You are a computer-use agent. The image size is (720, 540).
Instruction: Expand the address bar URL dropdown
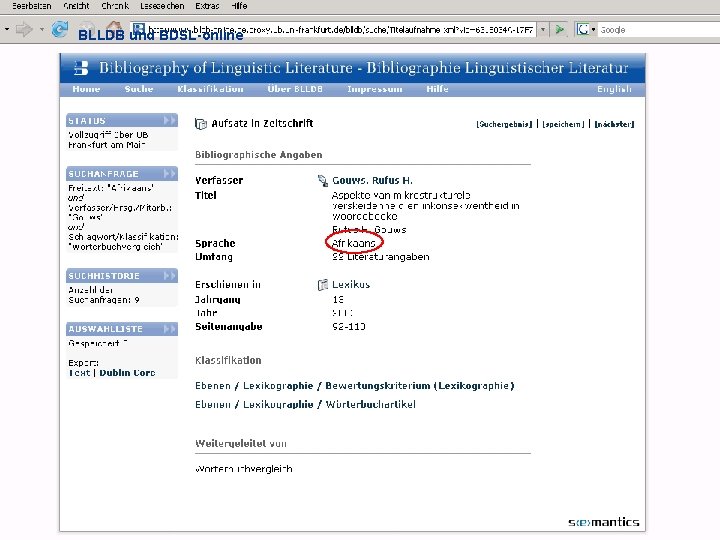(x=543, y=30)
